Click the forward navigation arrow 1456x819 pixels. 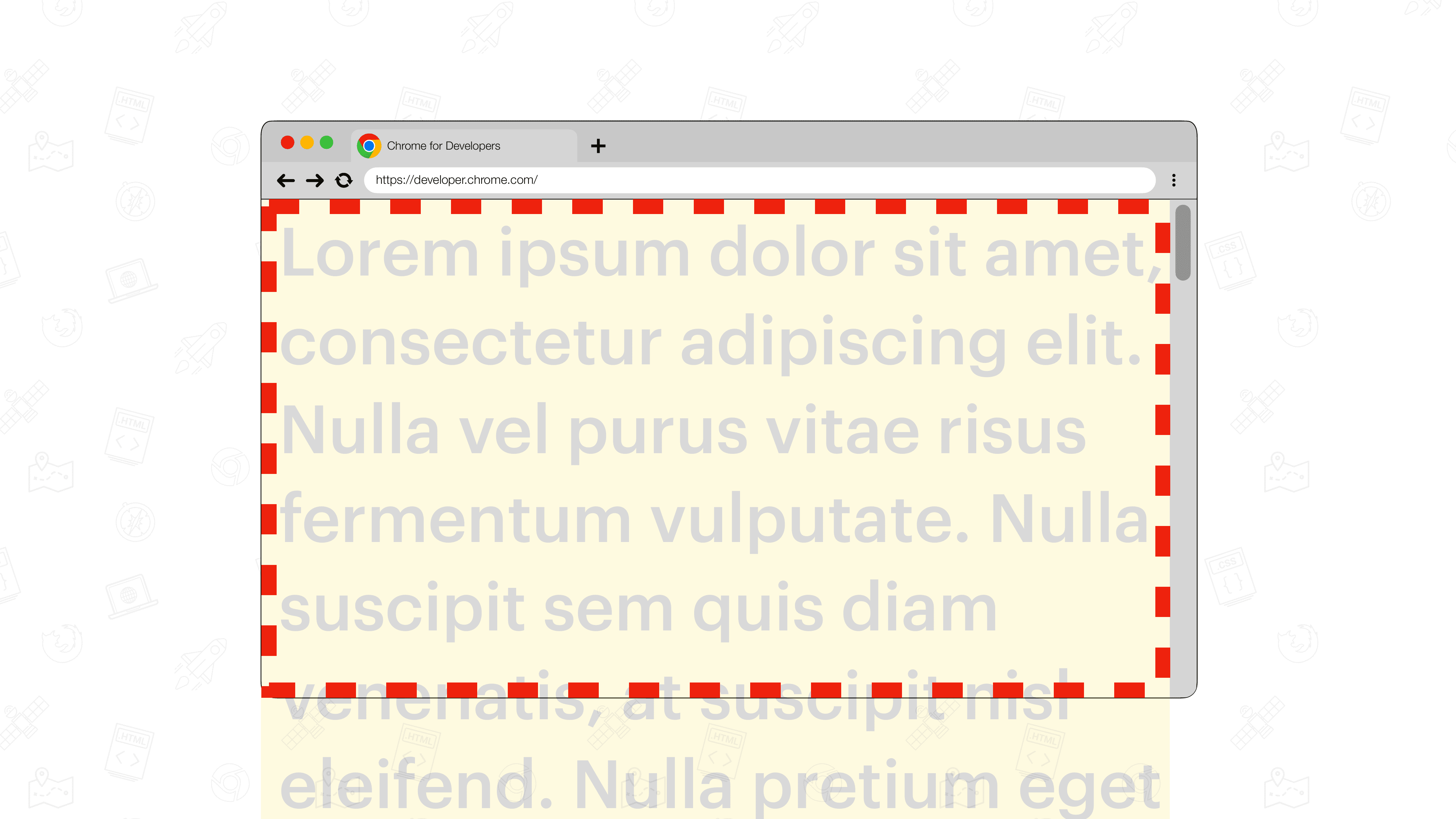click(314, 180)
